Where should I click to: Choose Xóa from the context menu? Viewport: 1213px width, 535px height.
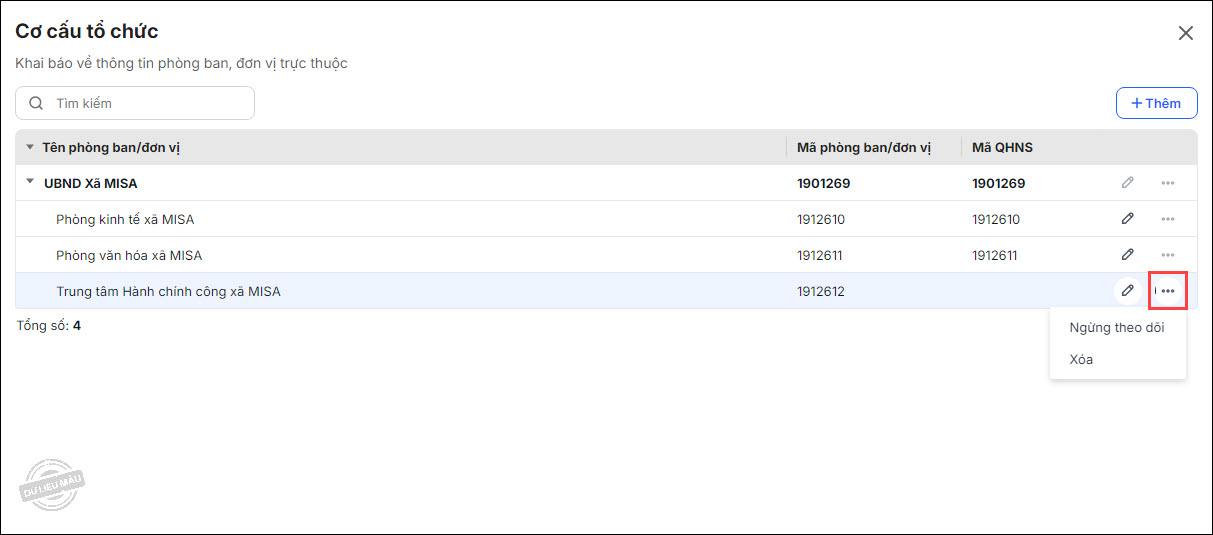pyautogui.click(x=1081, y=359)
